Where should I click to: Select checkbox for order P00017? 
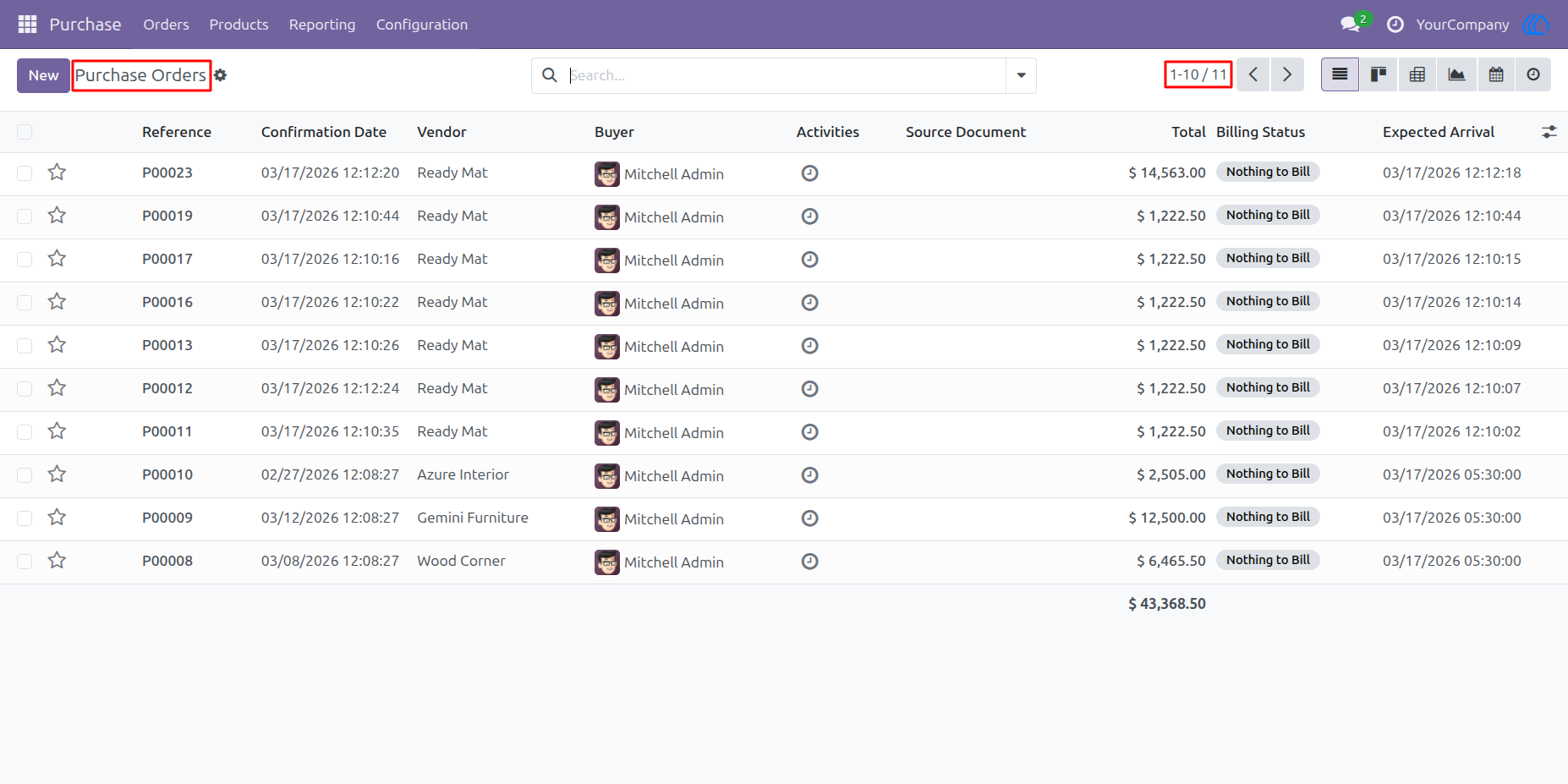[25, 260]
